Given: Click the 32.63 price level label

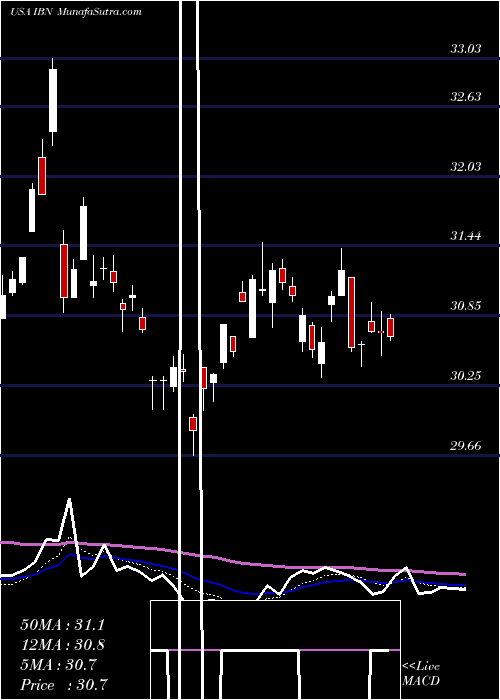Looking at the screenshot, I should [466, 96].
